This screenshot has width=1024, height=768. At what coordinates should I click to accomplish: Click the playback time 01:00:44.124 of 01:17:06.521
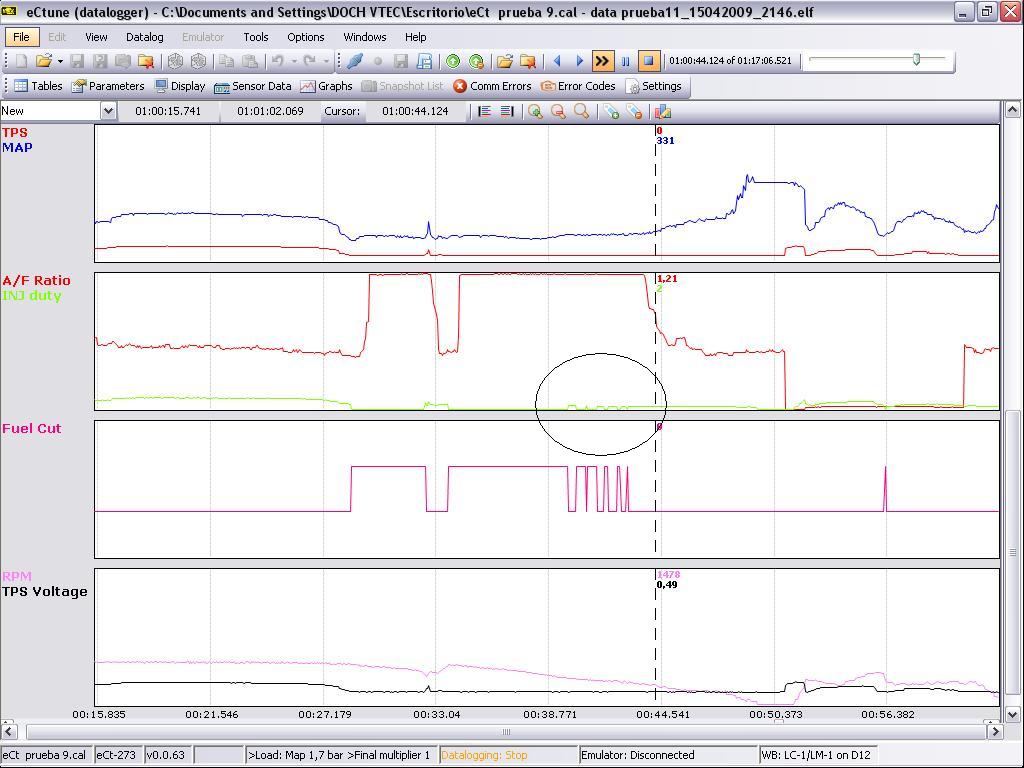pyautogui.click(x=730, y=61)
